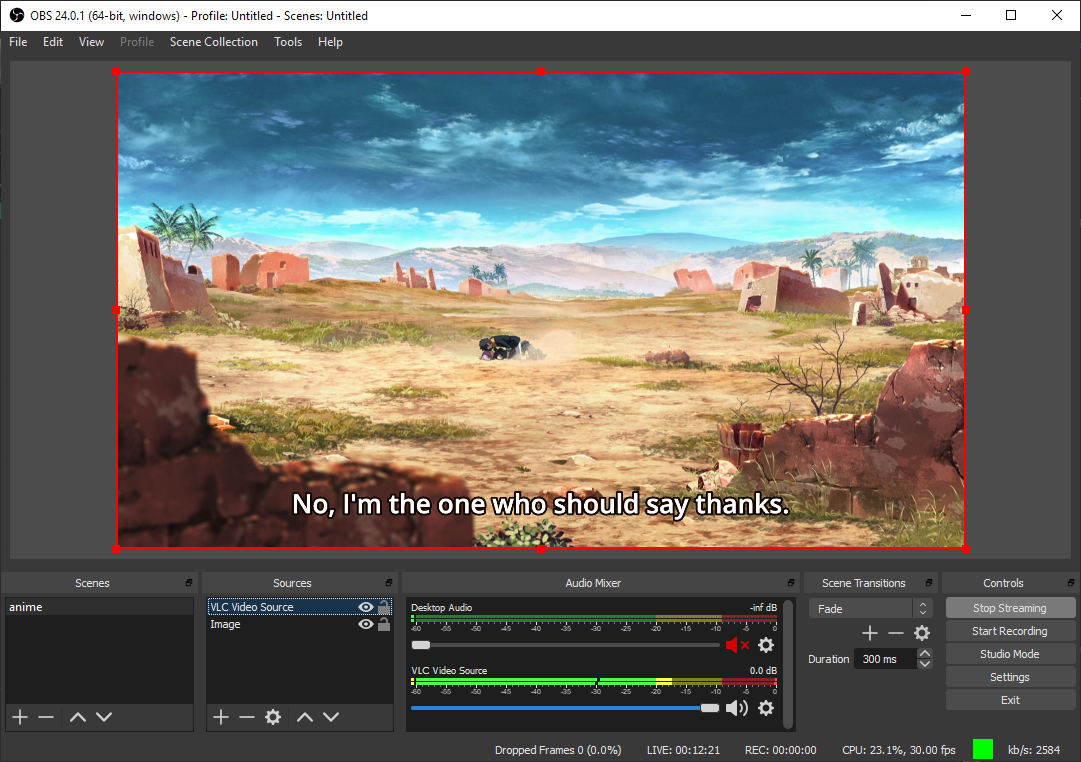Open transition properties gear icon
Image resolution: width=1081 pixels, height=762 pixels.
pos(922,633)
